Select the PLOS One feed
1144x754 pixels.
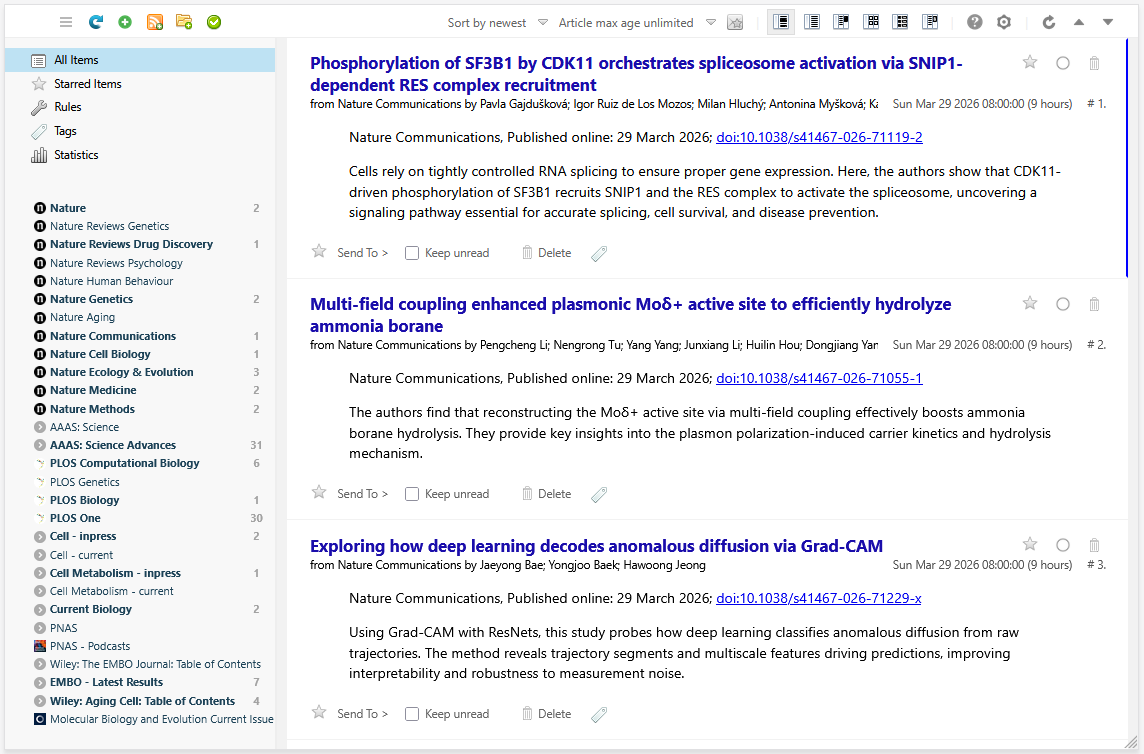(75, 518)
